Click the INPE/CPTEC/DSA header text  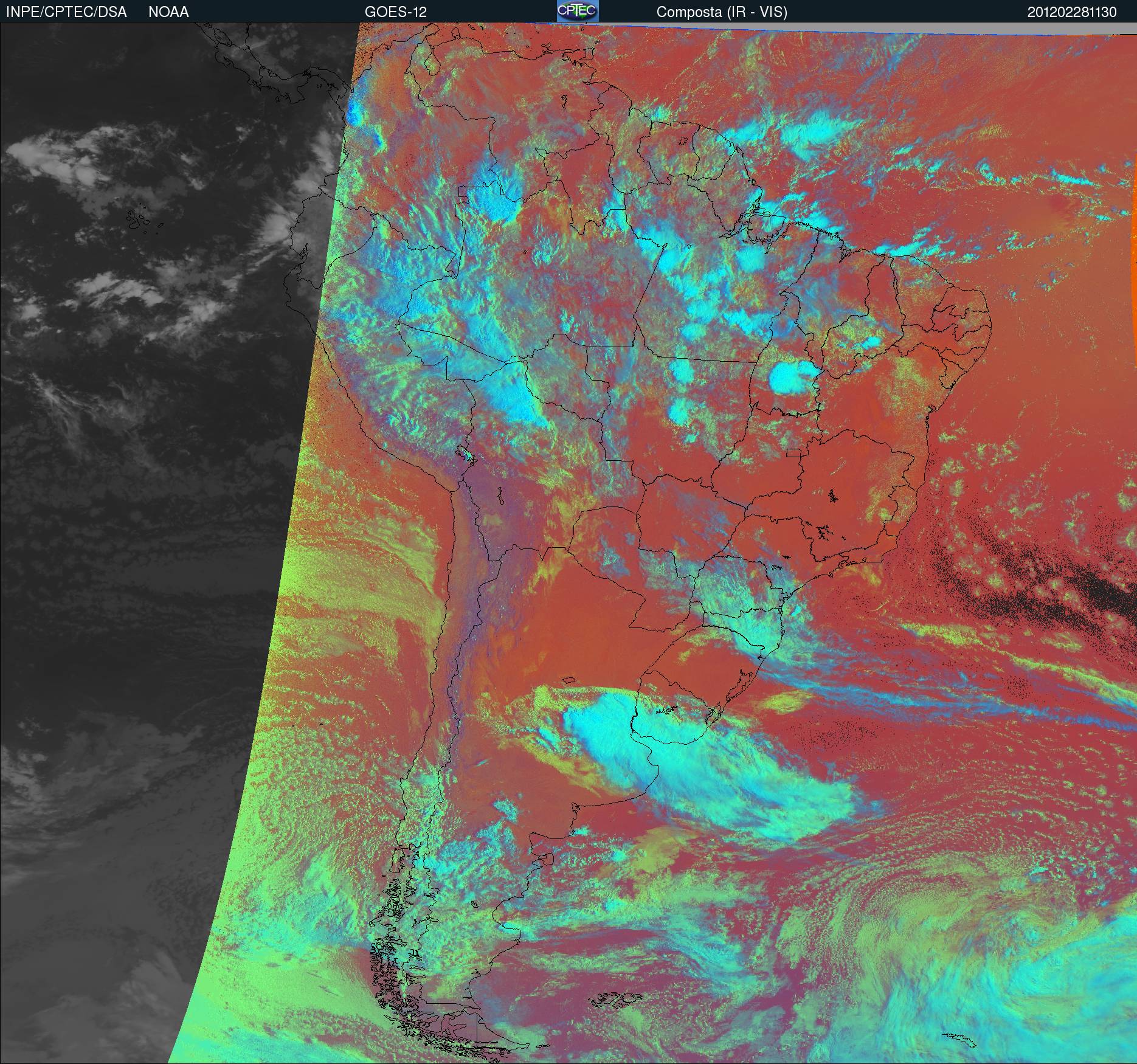pyautogui.click(x=66, y=12)
